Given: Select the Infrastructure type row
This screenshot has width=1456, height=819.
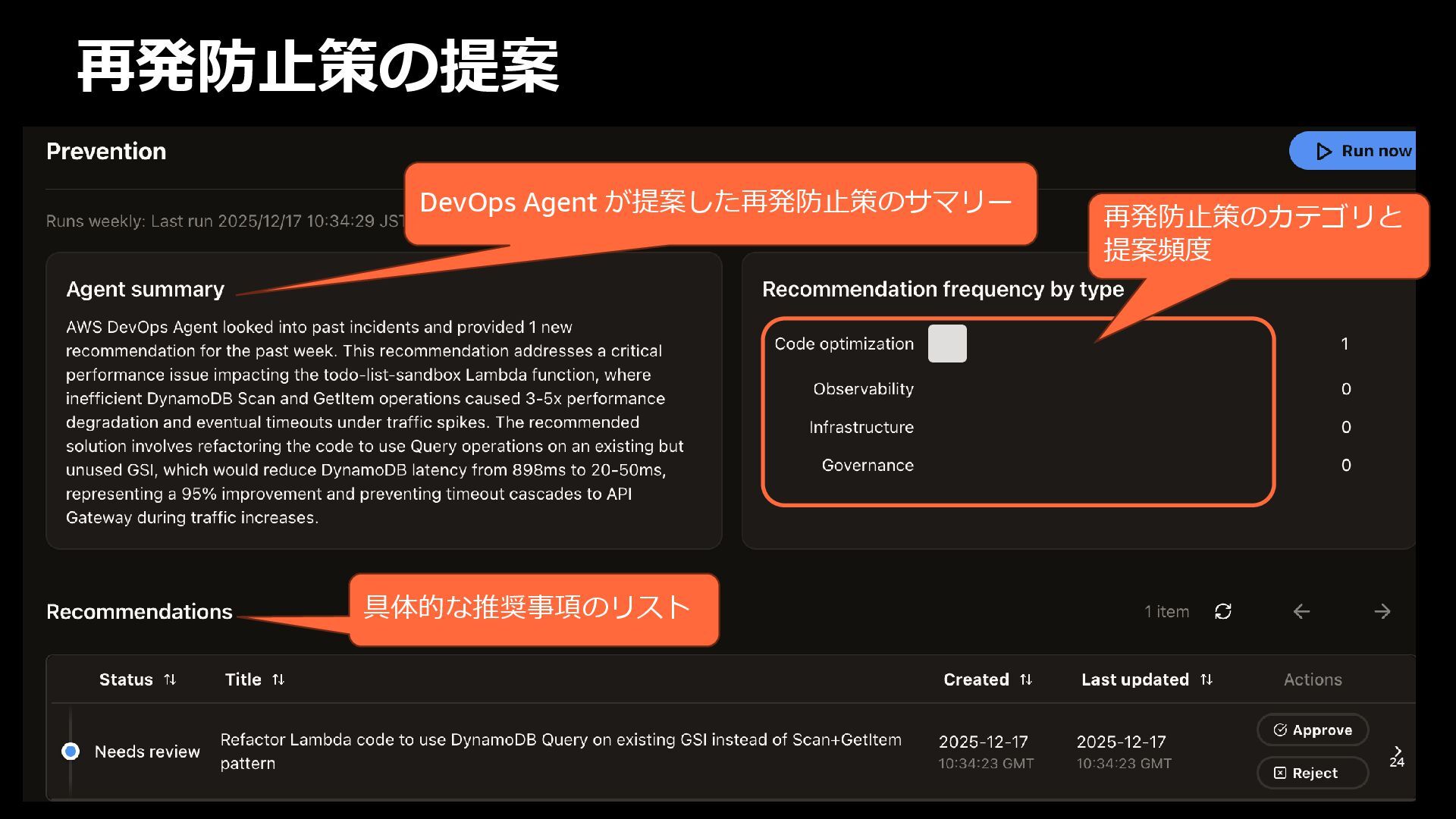Looking at the screenshot, I should pos(861,427).
